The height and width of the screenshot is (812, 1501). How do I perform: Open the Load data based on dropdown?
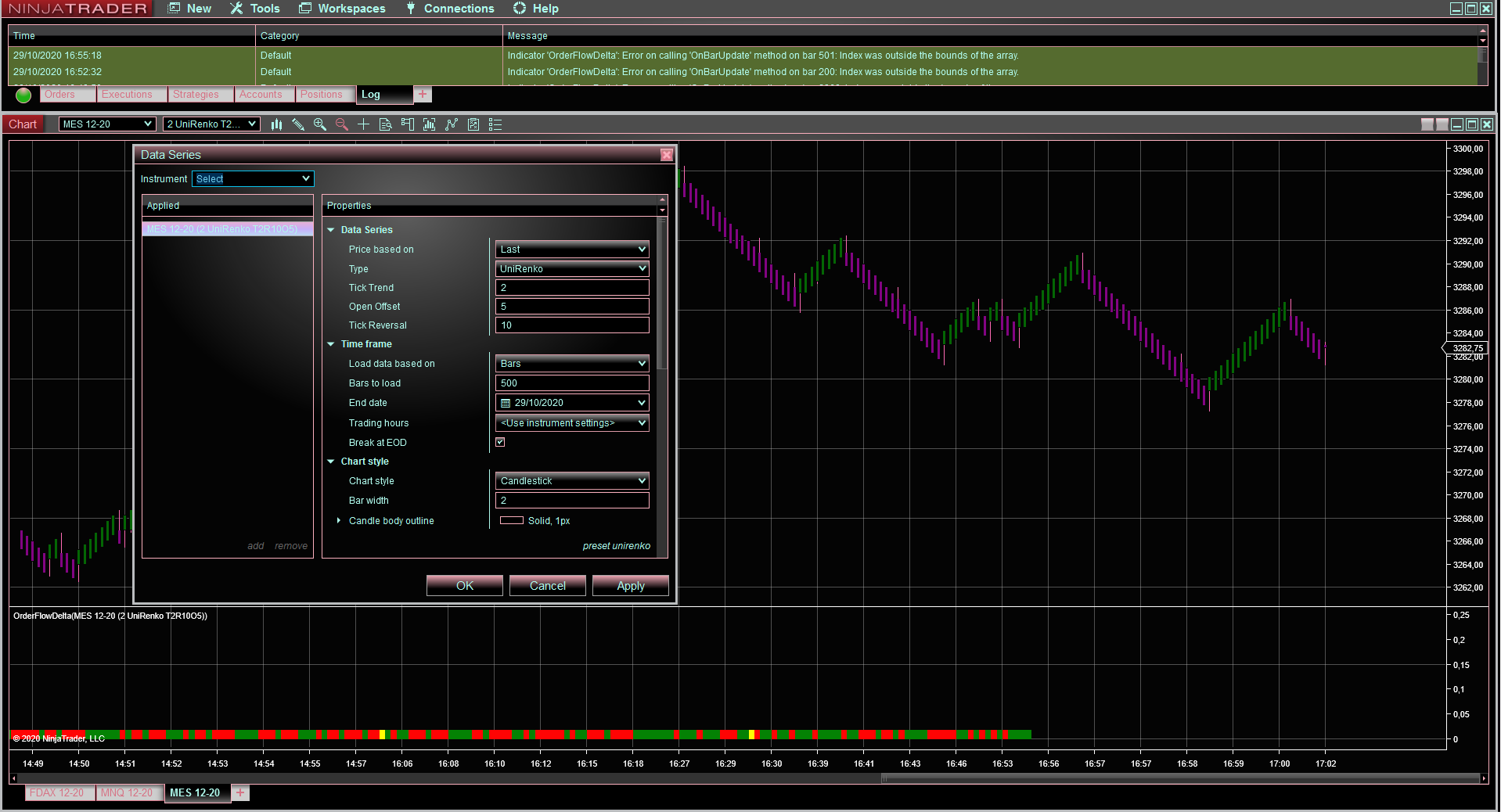click(x=572, y=364)
